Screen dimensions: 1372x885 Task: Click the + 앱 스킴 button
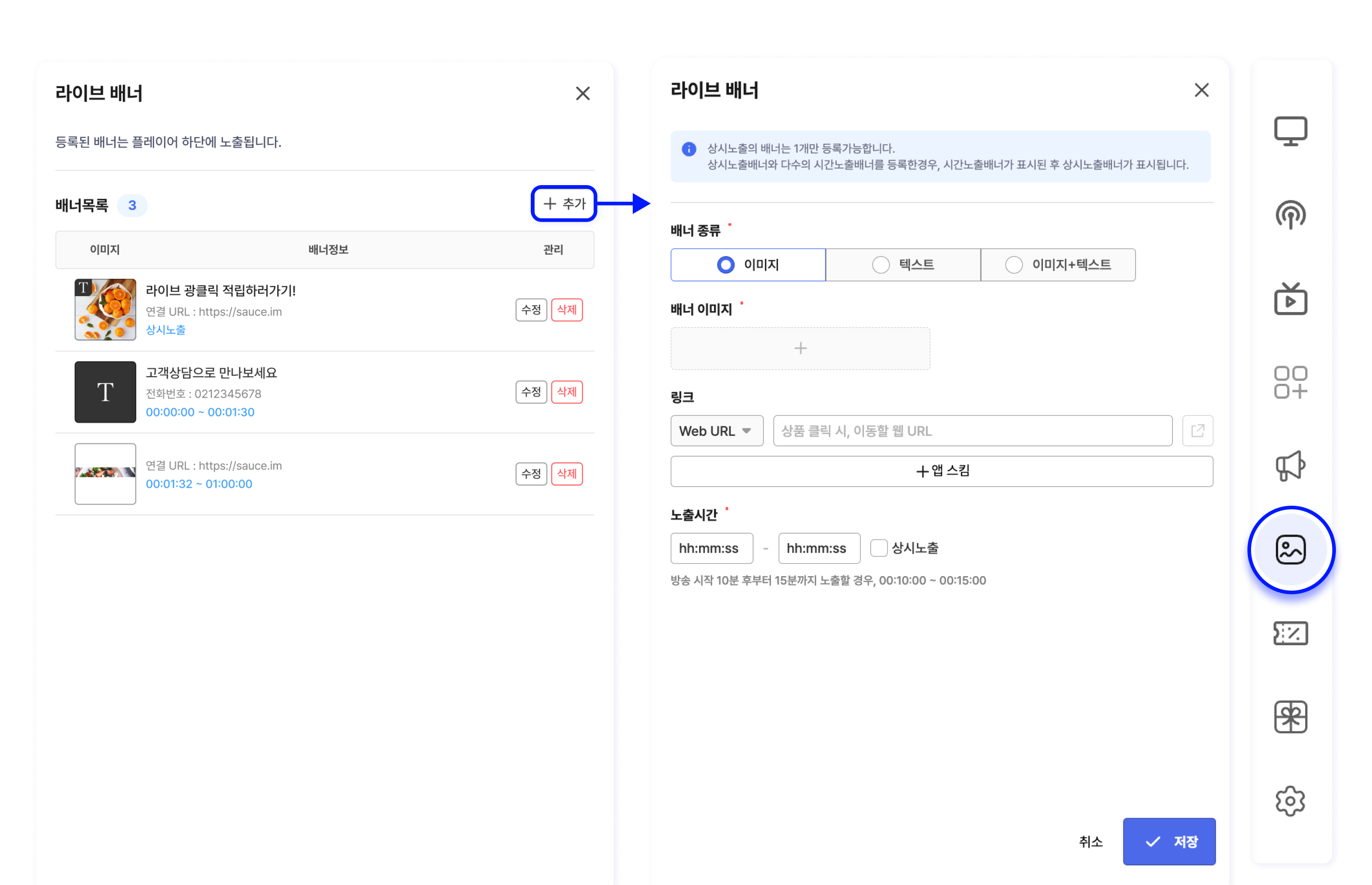click(x=941, y=471)
